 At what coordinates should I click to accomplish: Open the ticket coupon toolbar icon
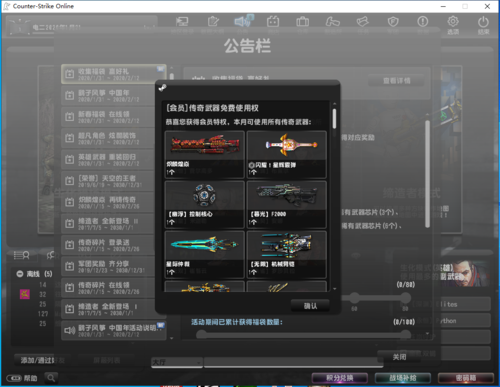pyautogui.click(x=363, y=22)
